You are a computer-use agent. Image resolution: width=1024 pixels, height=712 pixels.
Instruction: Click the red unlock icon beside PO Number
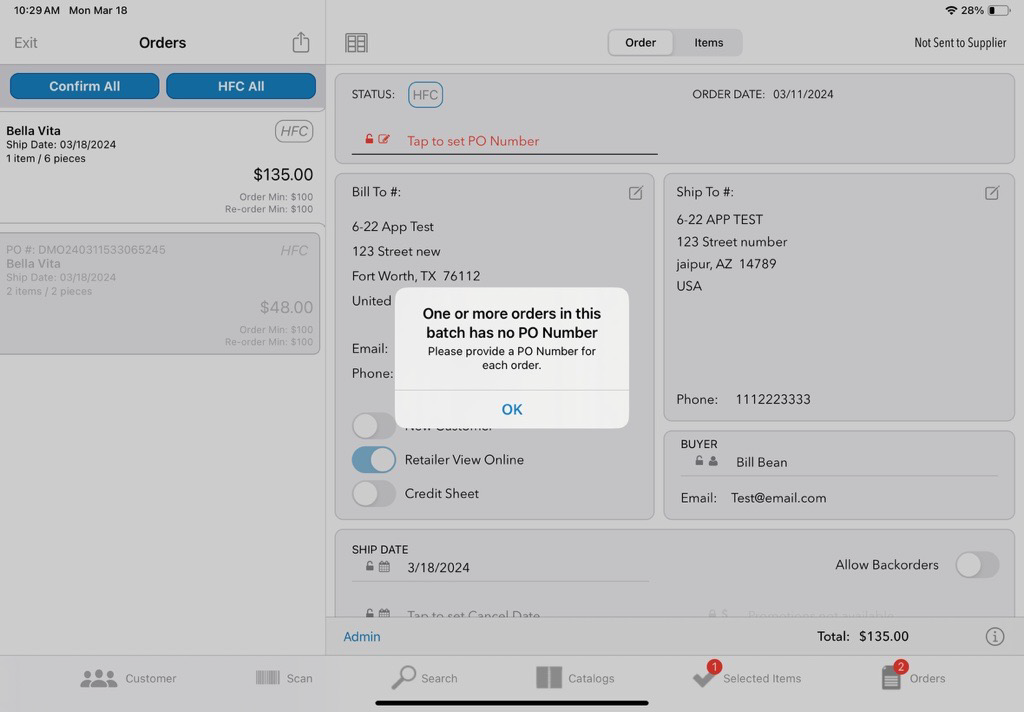point(369,138)
